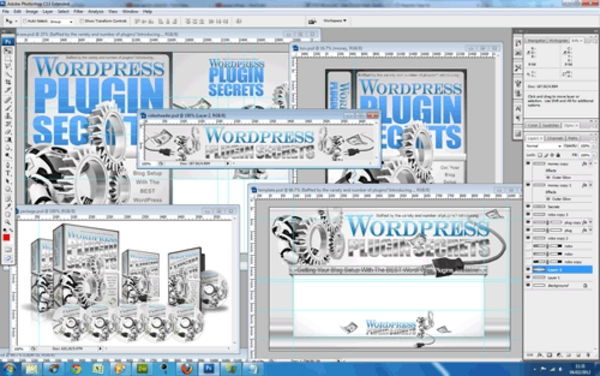Open the Tool Presets icon in dock
This screenshot has width=600, height=376.
click(518, 68)
